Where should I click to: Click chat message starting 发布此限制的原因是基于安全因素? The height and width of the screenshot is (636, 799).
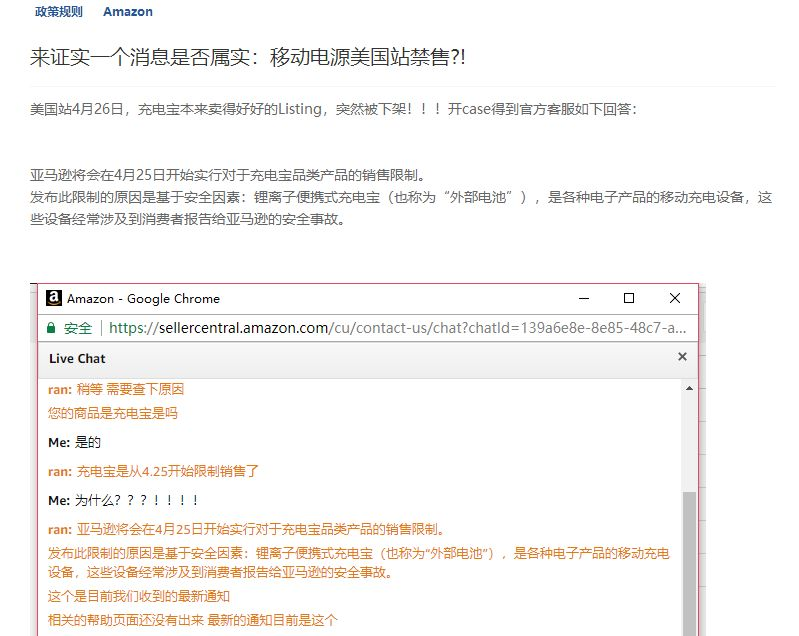[359, 563]
